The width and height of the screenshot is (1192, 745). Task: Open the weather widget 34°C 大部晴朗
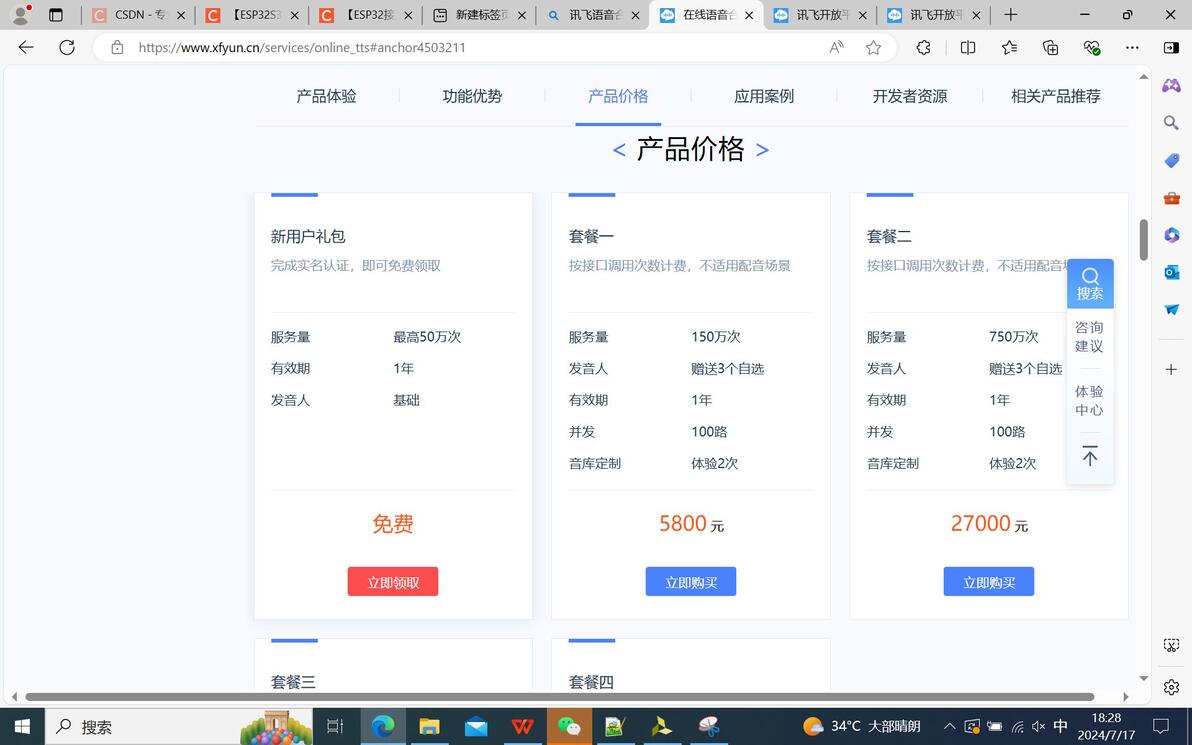click(862, 726)
